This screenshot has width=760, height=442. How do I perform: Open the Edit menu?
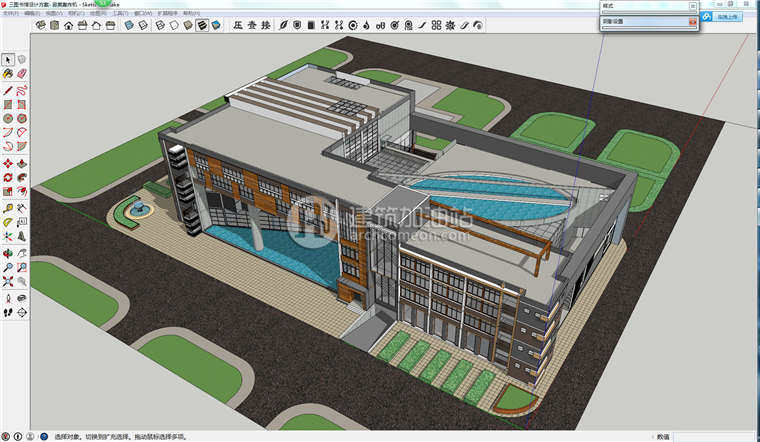pyautogui.click(x=33, y=14)
